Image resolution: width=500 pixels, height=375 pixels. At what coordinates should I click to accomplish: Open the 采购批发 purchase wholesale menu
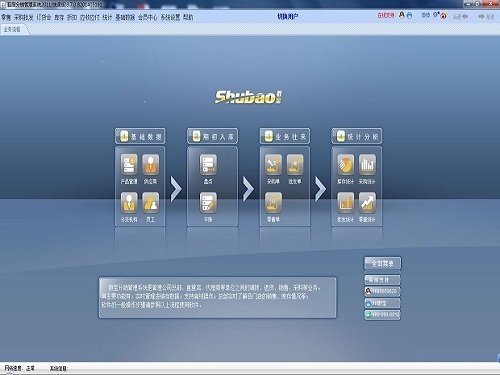24,17
